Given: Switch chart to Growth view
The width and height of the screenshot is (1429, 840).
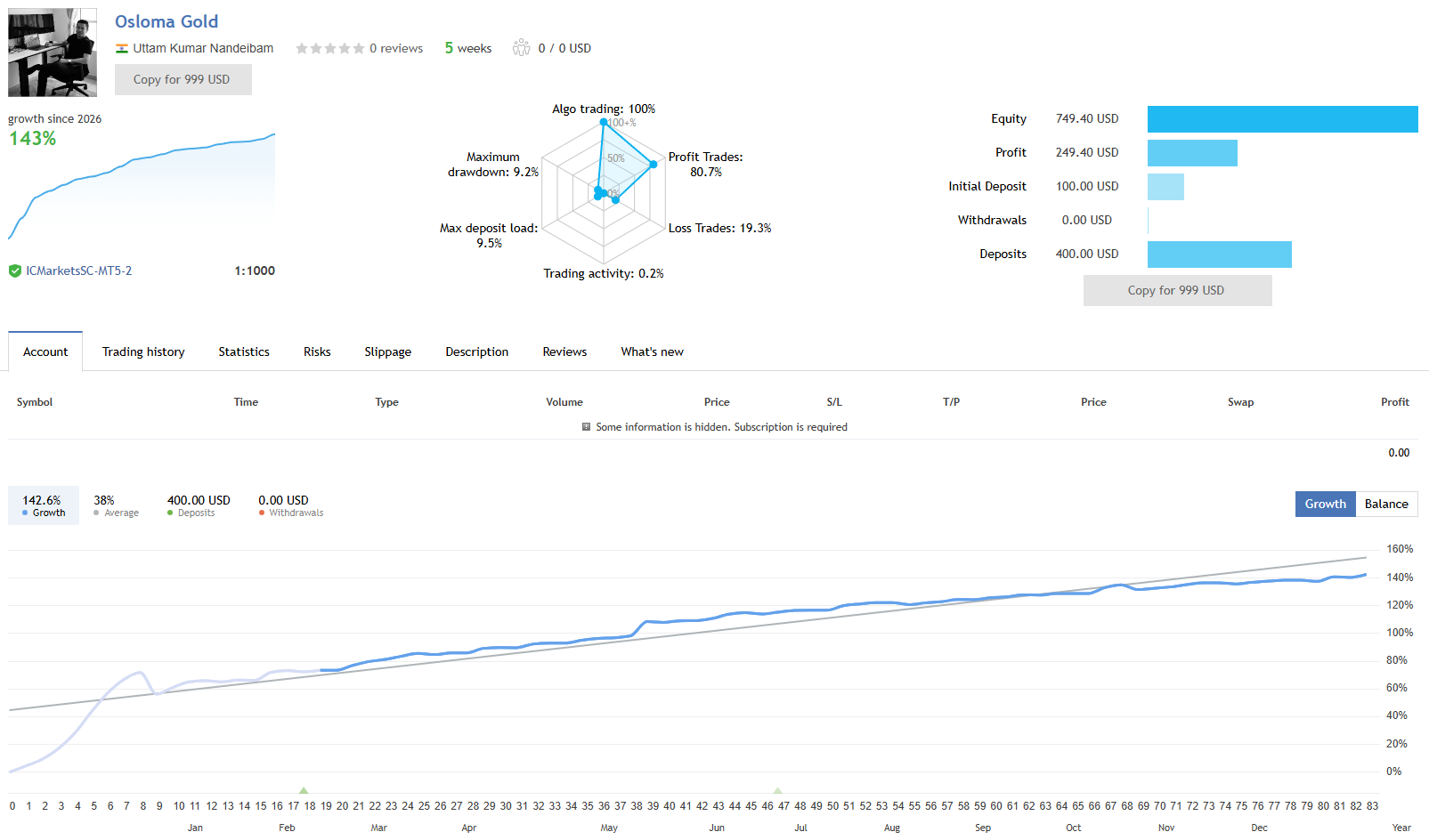Looking at the screenshot, I should (x=1325, y=504).
